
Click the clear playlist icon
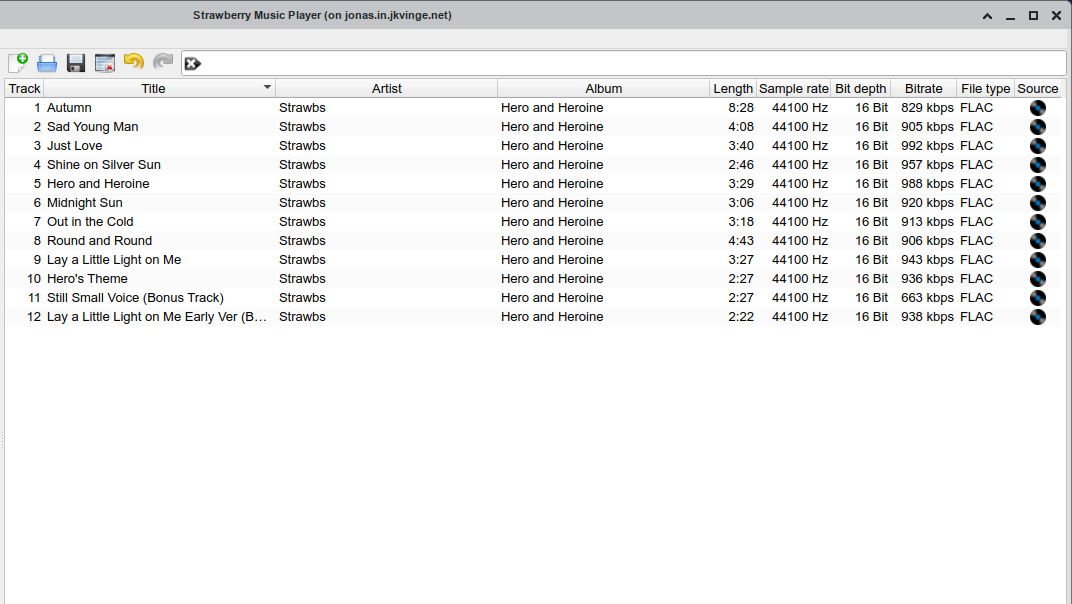pyautogui.click(x=105, y=63)
